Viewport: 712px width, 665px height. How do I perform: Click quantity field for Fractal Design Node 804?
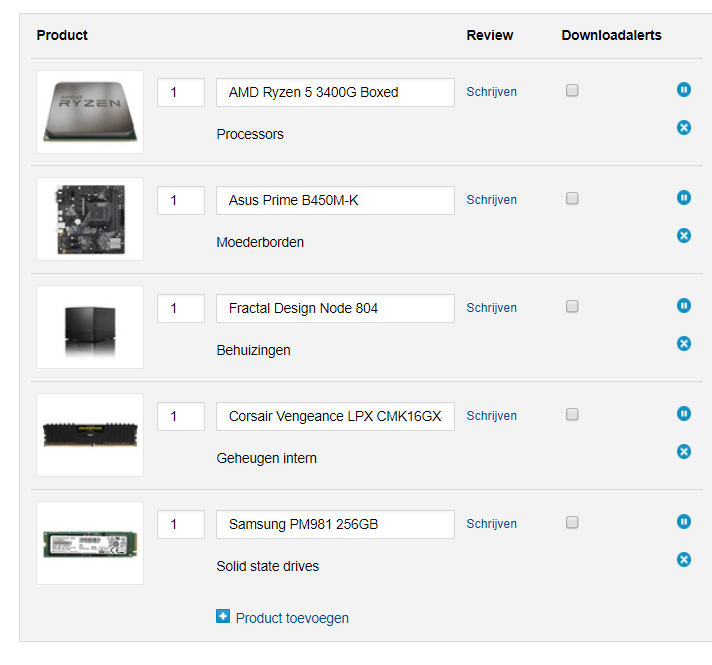coord(181,308)
